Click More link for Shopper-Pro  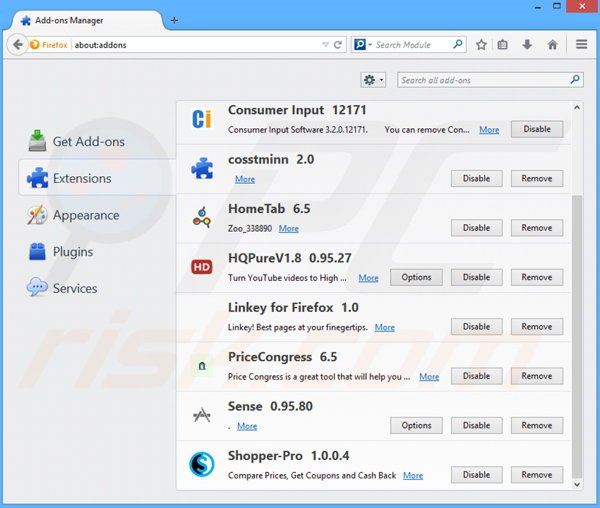[413, 475]
